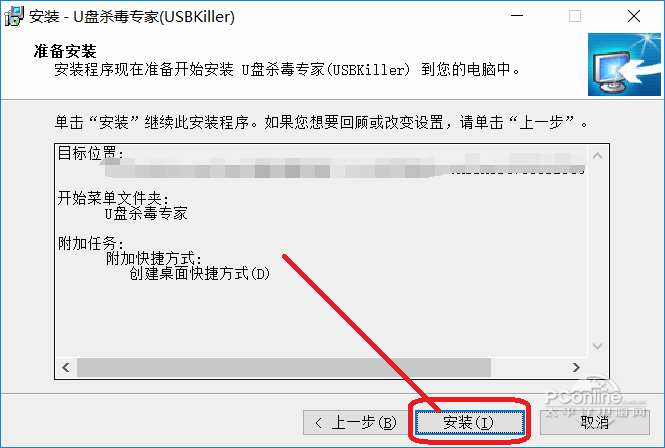Click the scroll-down arrow in the summary box
Screen dimensions: 665x448
(598, 346)
